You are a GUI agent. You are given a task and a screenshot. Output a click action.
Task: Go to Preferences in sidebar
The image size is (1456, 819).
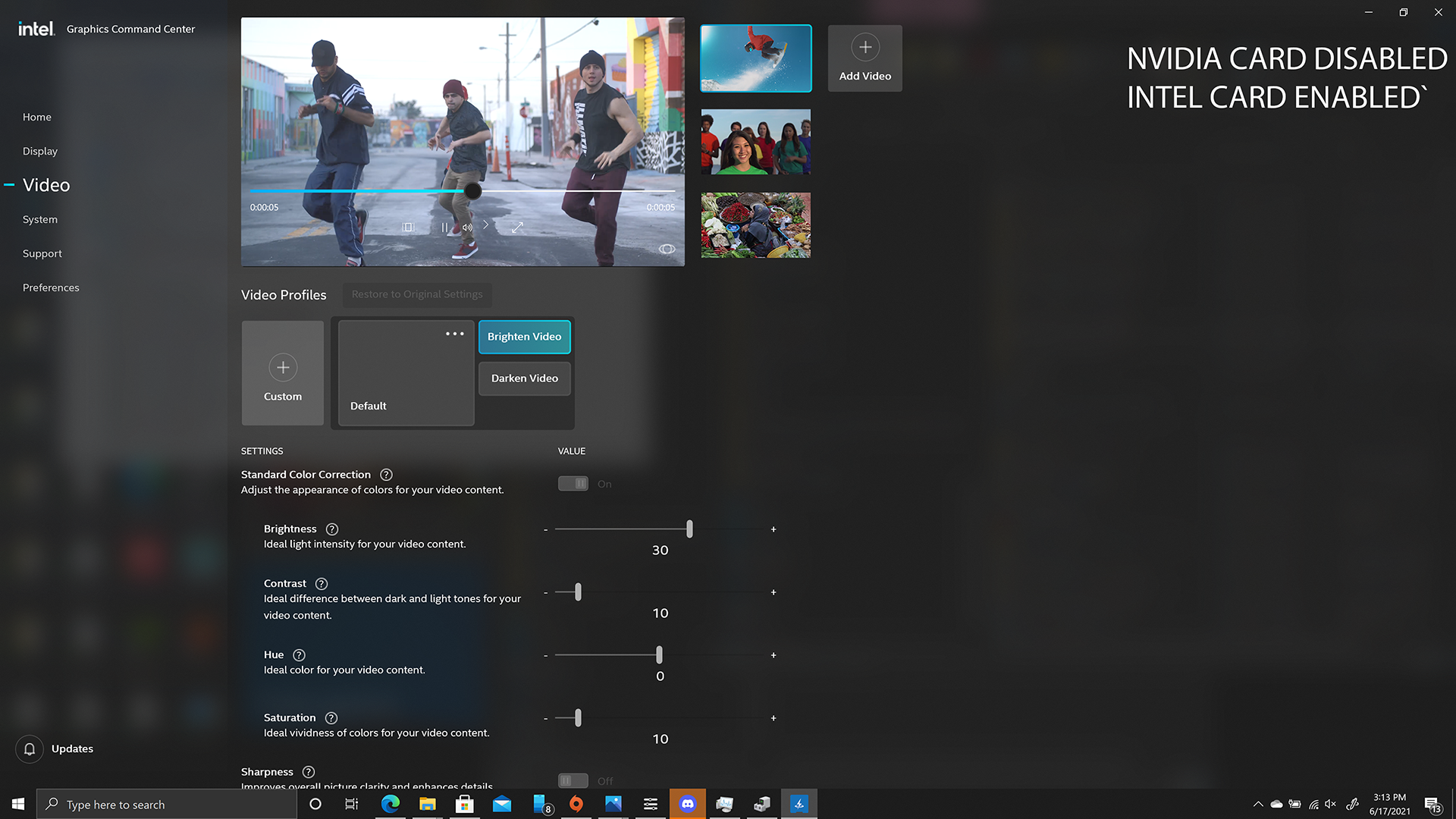(x=51, y=287)
